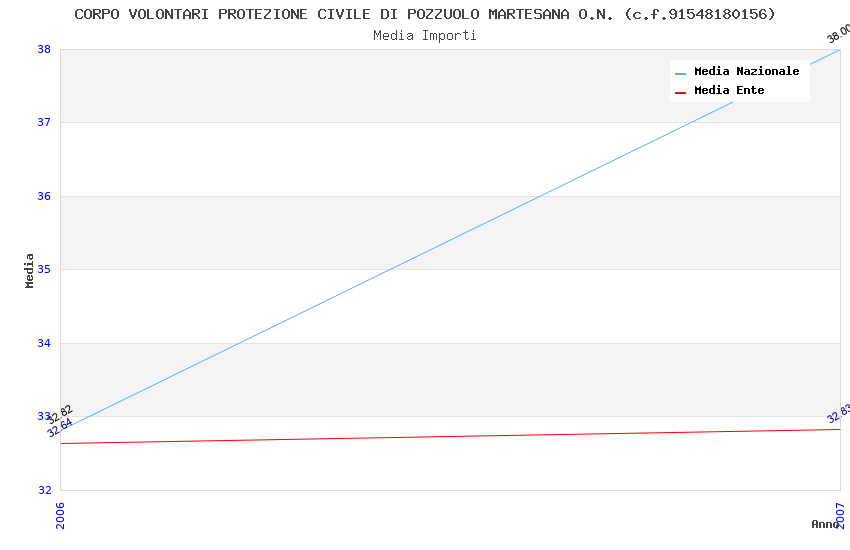Click the 34 y-axis tick label
The image size is (850, 550).
coord(44,343)
